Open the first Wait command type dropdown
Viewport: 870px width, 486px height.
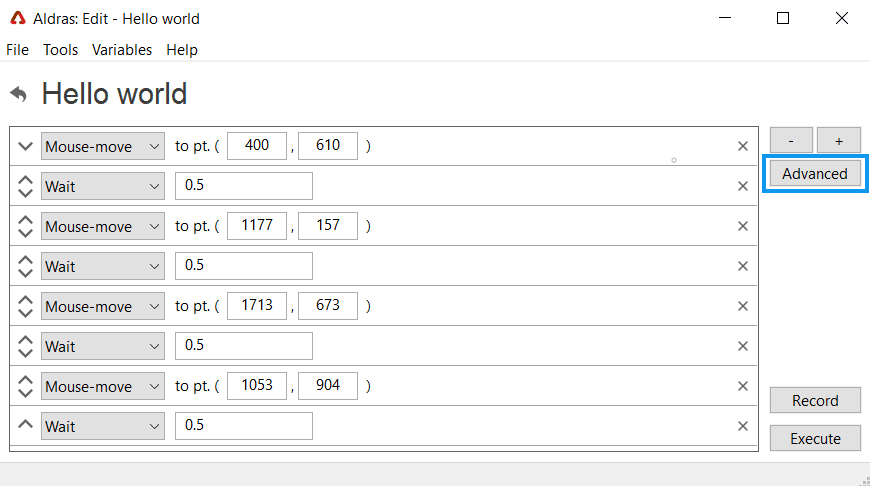pyautogui.click(x=103, y=186)
